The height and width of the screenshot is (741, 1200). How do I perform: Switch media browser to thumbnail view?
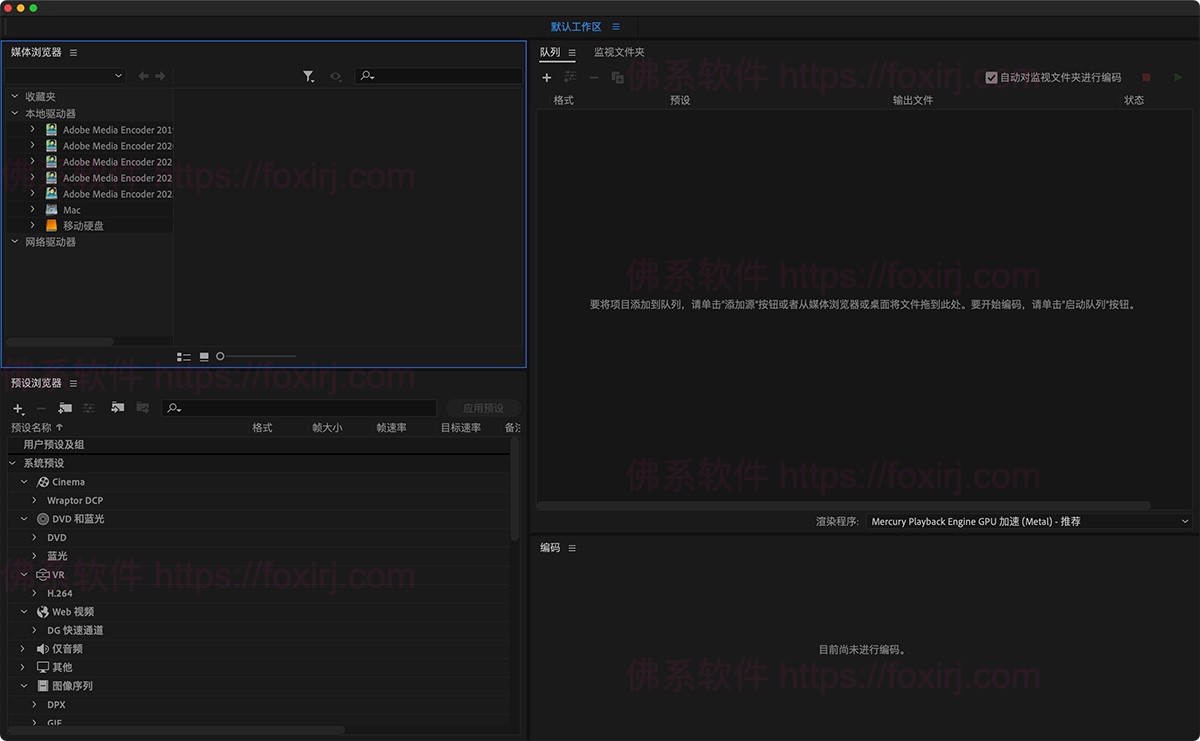click(203, 355)
